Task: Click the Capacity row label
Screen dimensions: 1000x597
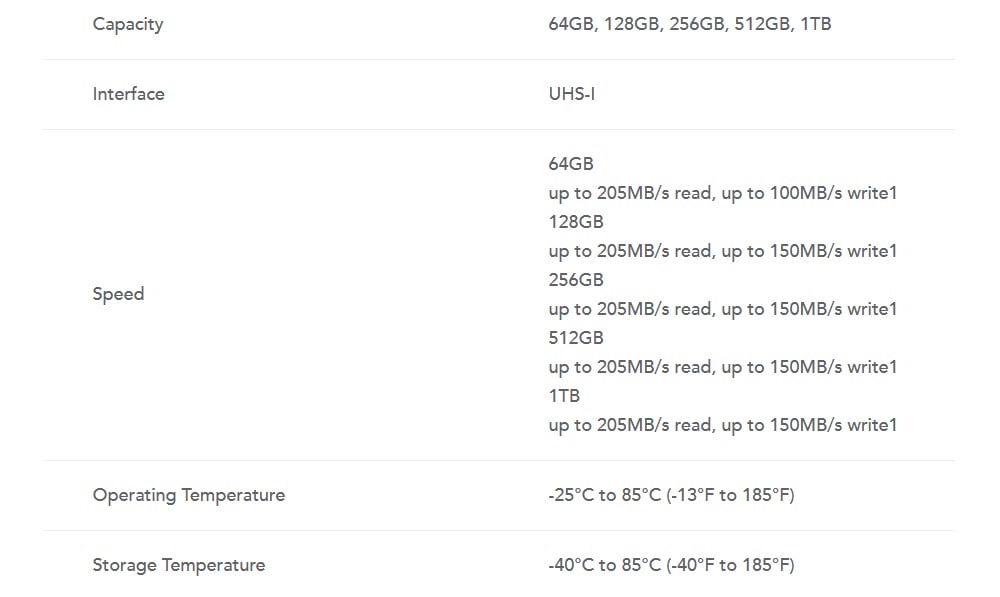Action: click(128, 24)
